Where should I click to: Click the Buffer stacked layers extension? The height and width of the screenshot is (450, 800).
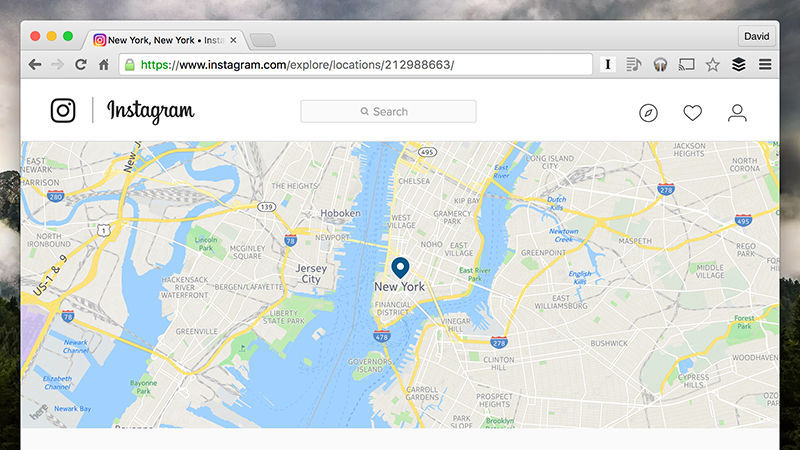[739, 64]
